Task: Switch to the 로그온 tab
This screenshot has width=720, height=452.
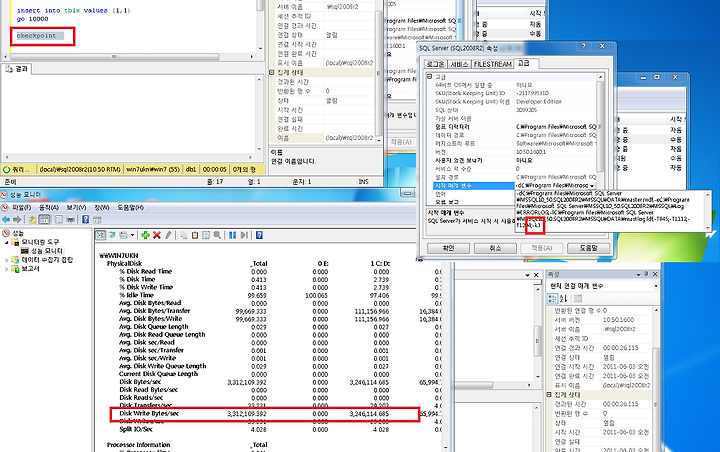Action: 435,64
